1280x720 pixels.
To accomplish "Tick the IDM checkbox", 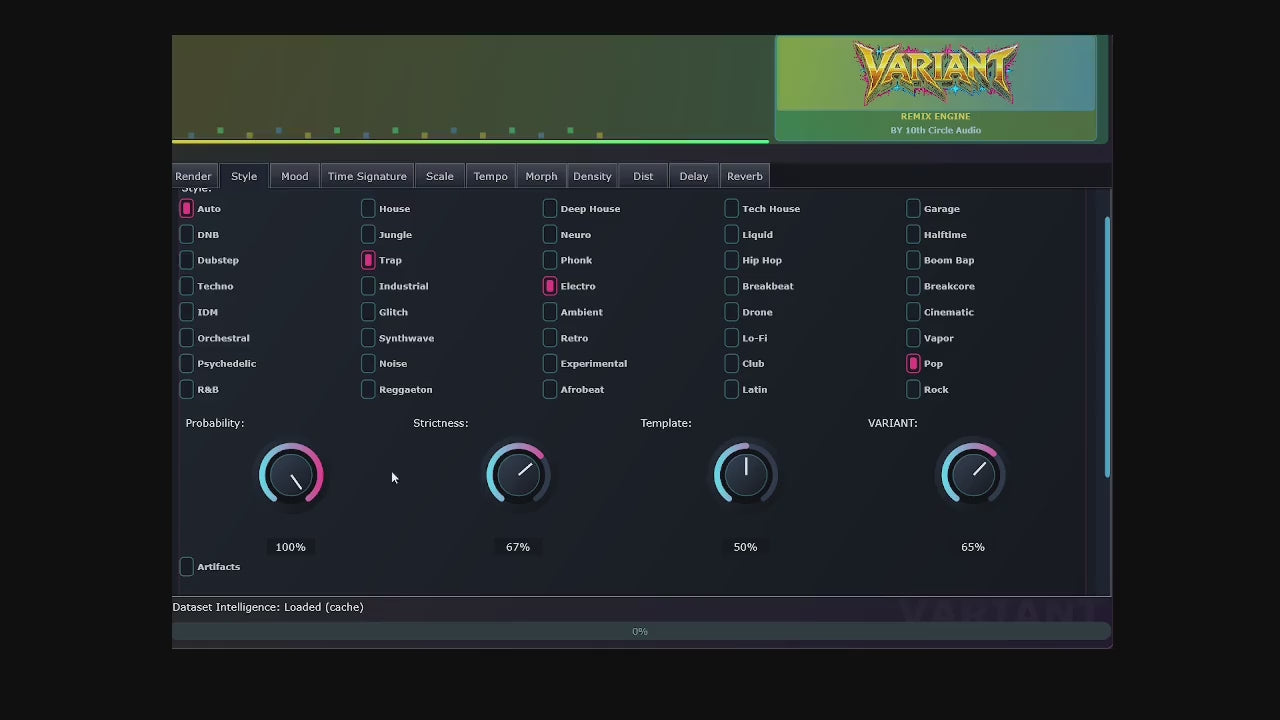I will click(186, 312).
